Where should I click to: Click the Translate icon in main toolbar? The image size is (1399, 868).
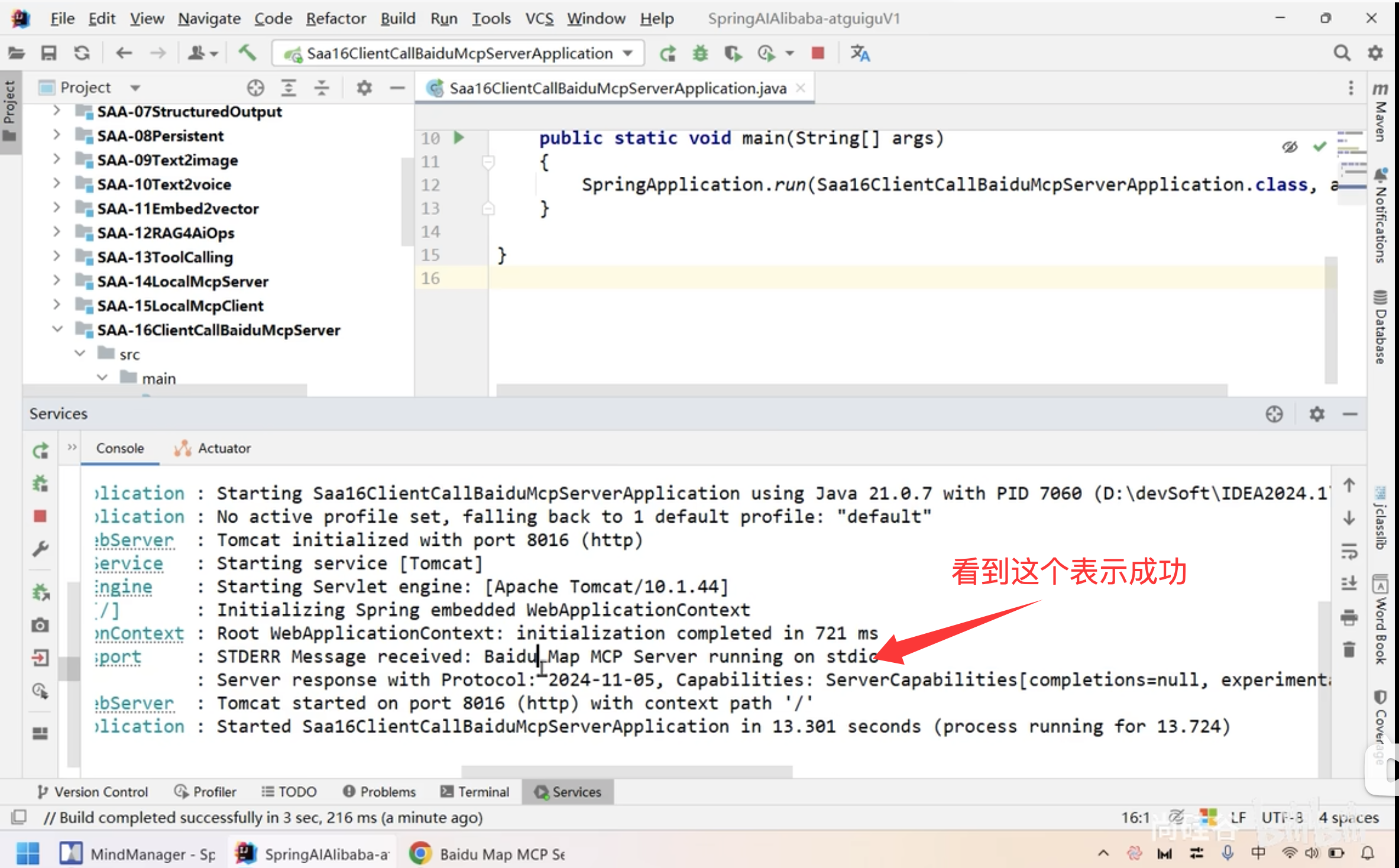[x=860, y=53]
